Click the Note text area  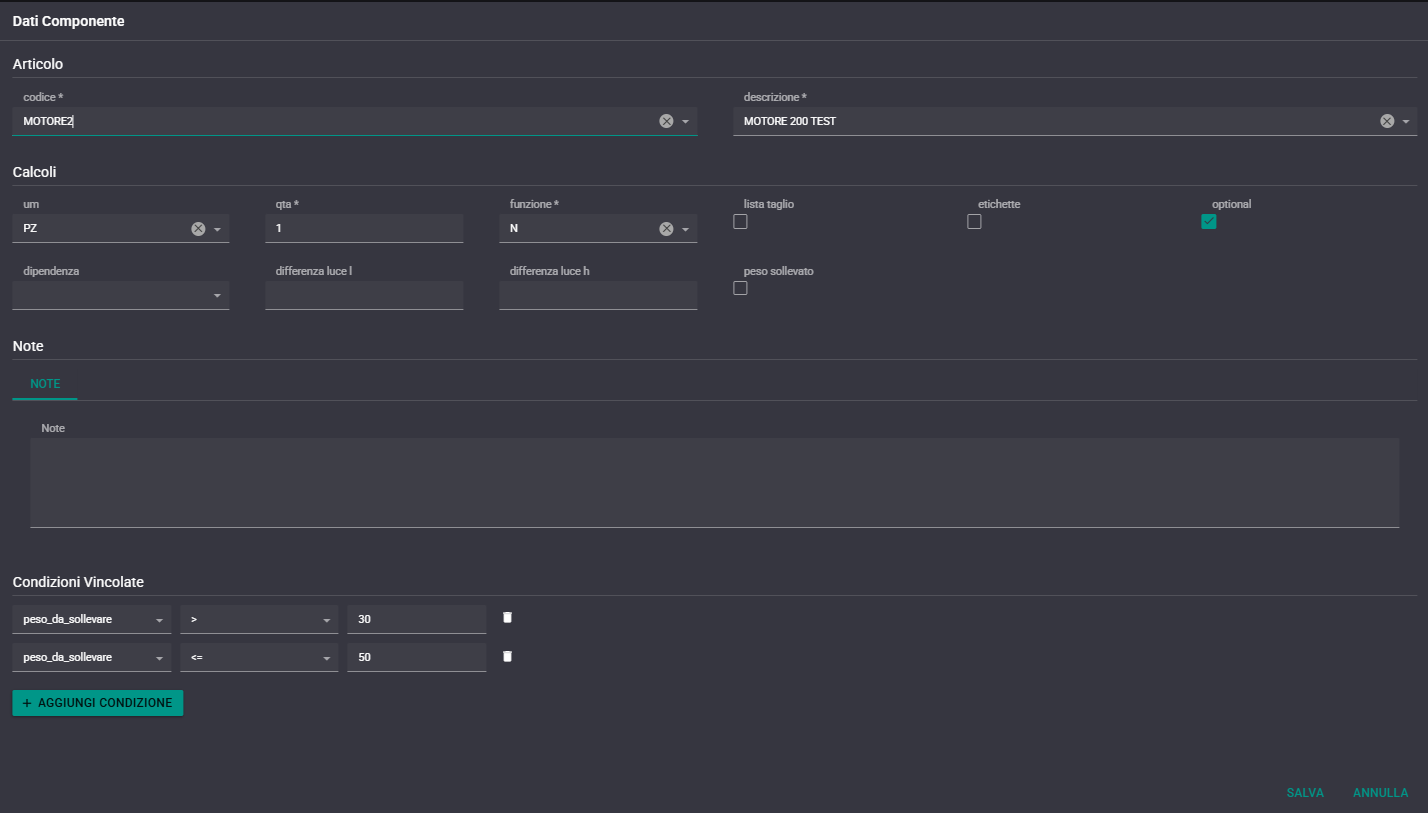click(714, 482)
